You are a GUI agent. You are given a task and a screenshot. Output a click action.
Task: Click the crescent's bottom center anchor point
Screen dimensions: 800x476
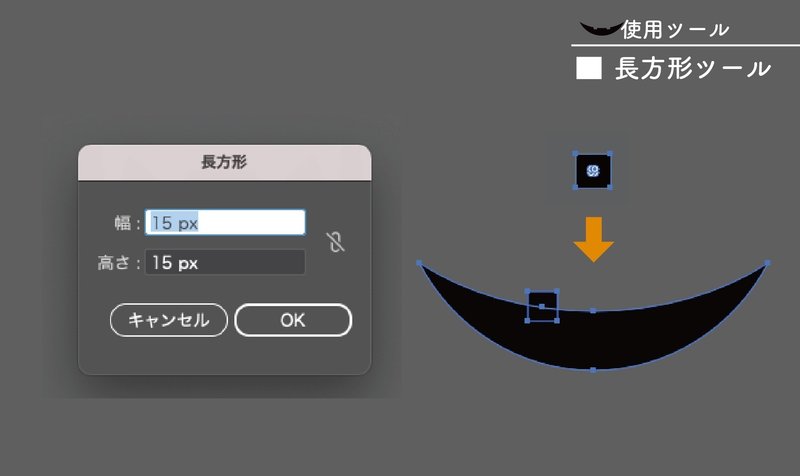click(x=593, y=370)
